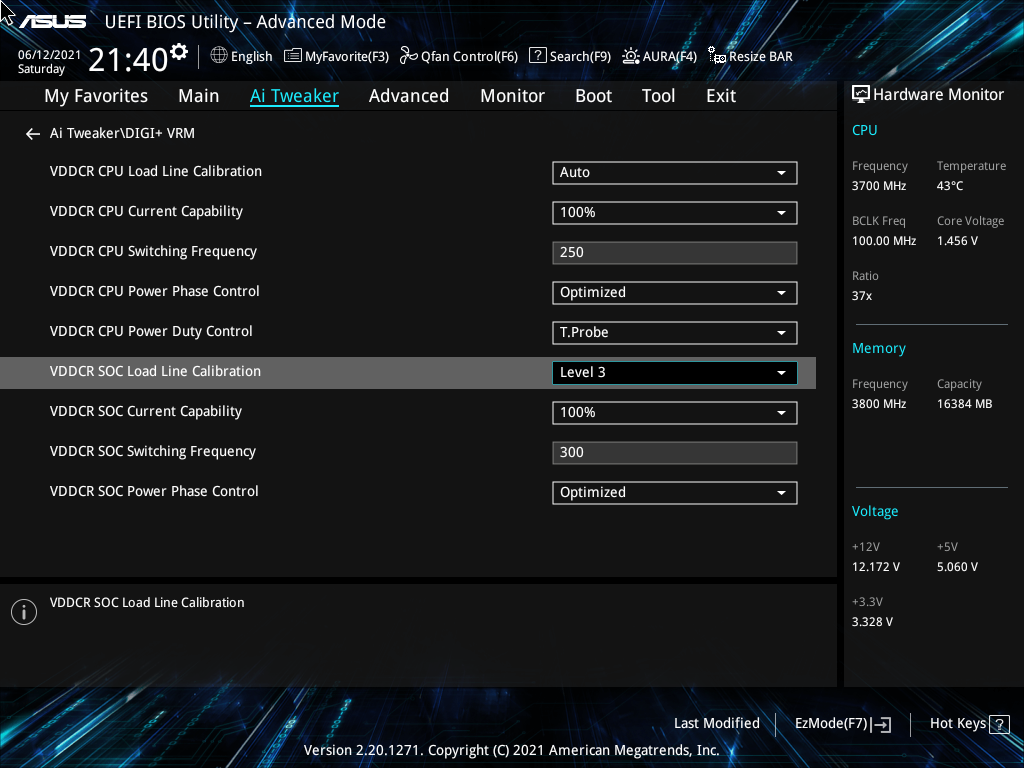1024x768 pixels.
Task: Open MyFavorite(F3) list icon
Action: 293,56
